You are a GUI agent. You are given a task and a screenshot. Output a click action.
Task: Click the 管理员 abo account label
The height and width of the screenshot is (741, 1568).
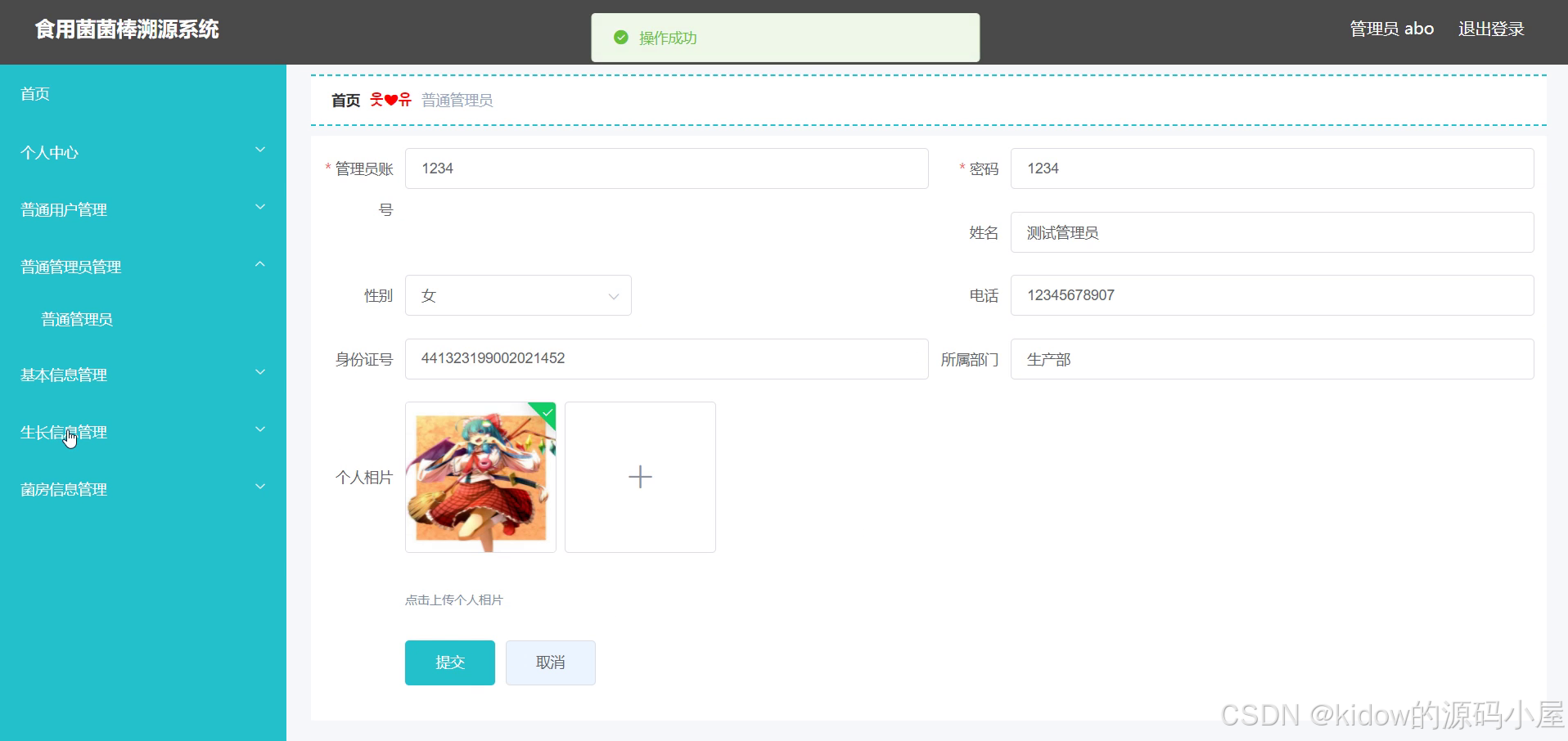pyautogui.click(x=1391, y=29)
